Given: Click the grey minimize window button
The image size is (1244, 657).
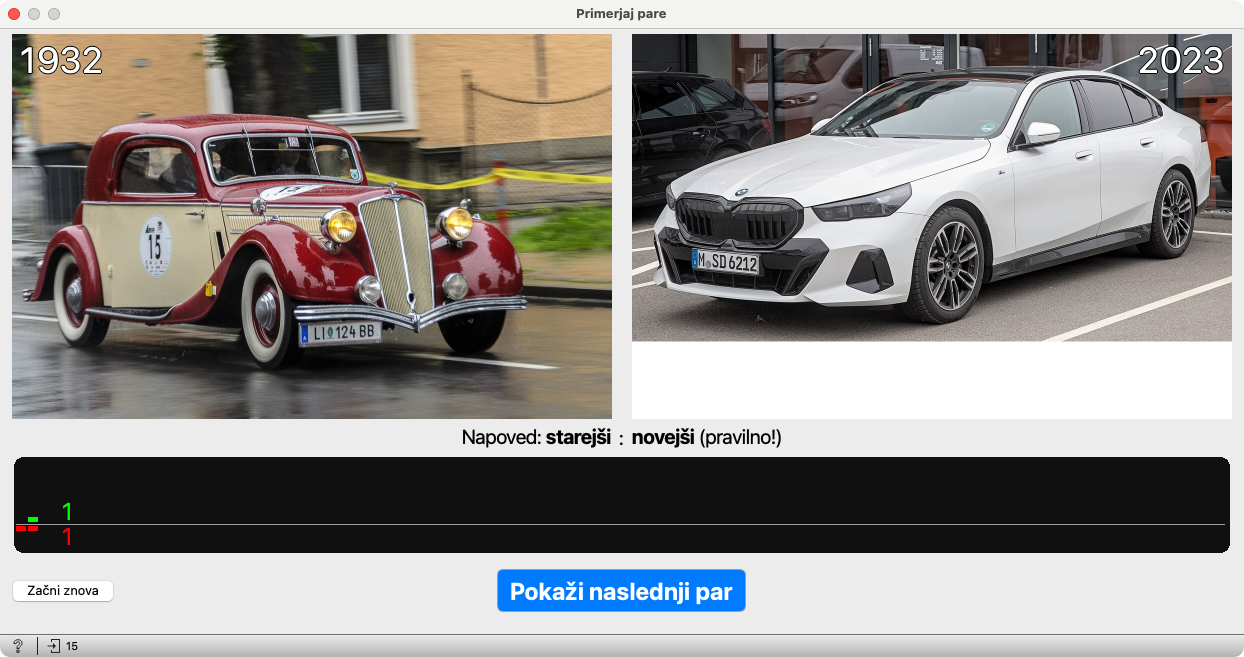Looking at the screenshot, I should (x=34, y=14).
